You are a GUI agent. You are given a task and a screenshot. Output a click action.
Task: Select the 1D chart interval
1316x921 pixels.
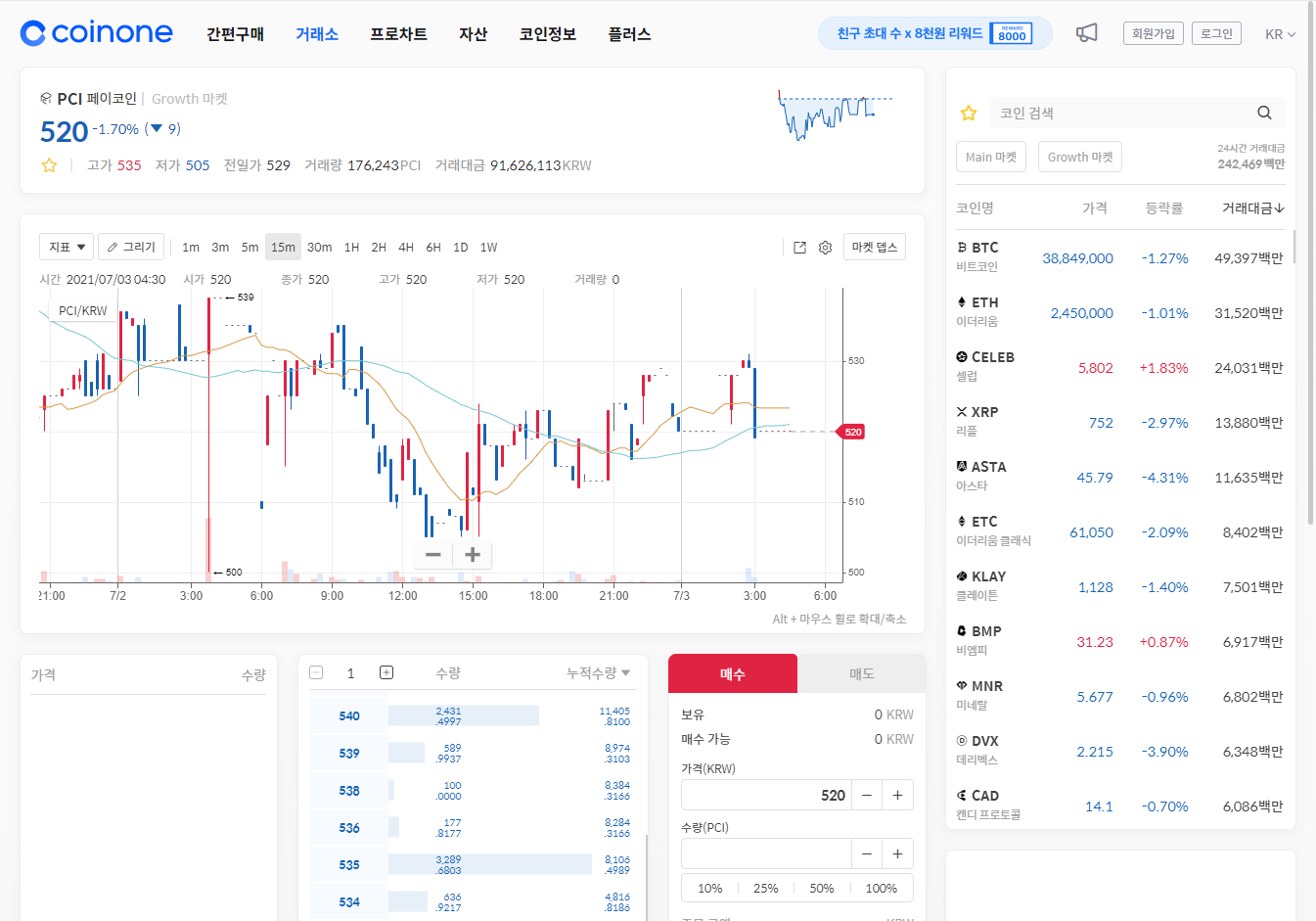461,248
